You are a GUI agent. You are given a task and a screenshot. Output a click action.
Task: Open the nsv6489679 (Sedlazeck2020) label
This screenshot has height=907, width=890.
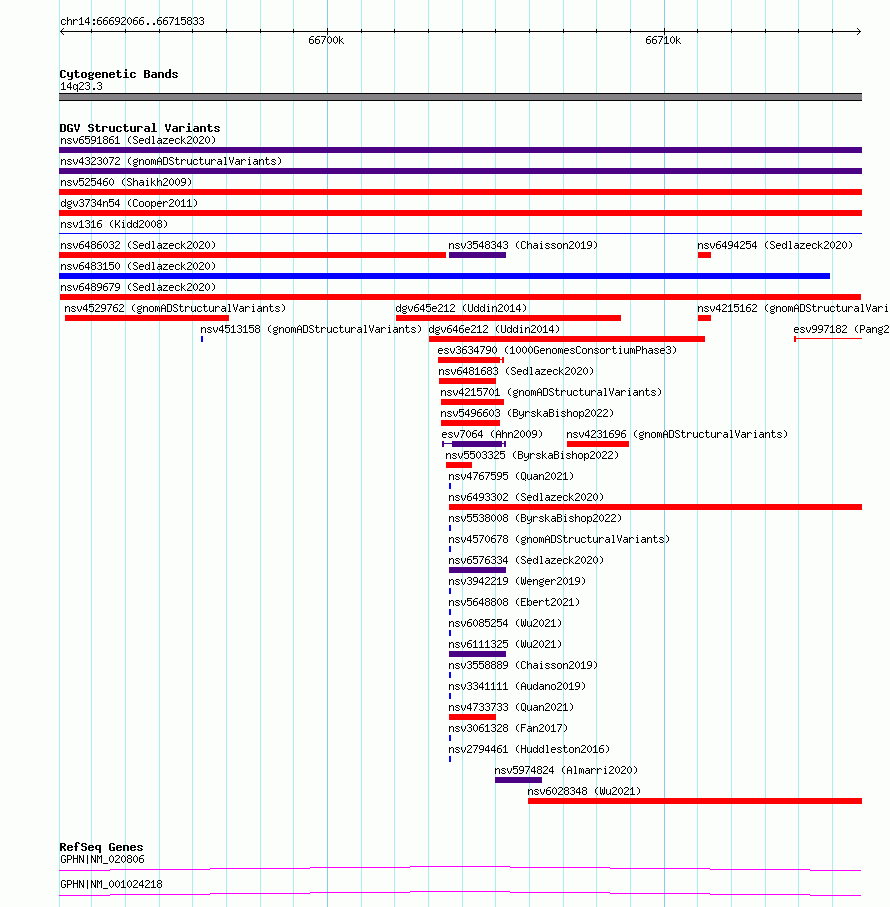(x=138, y=287)
